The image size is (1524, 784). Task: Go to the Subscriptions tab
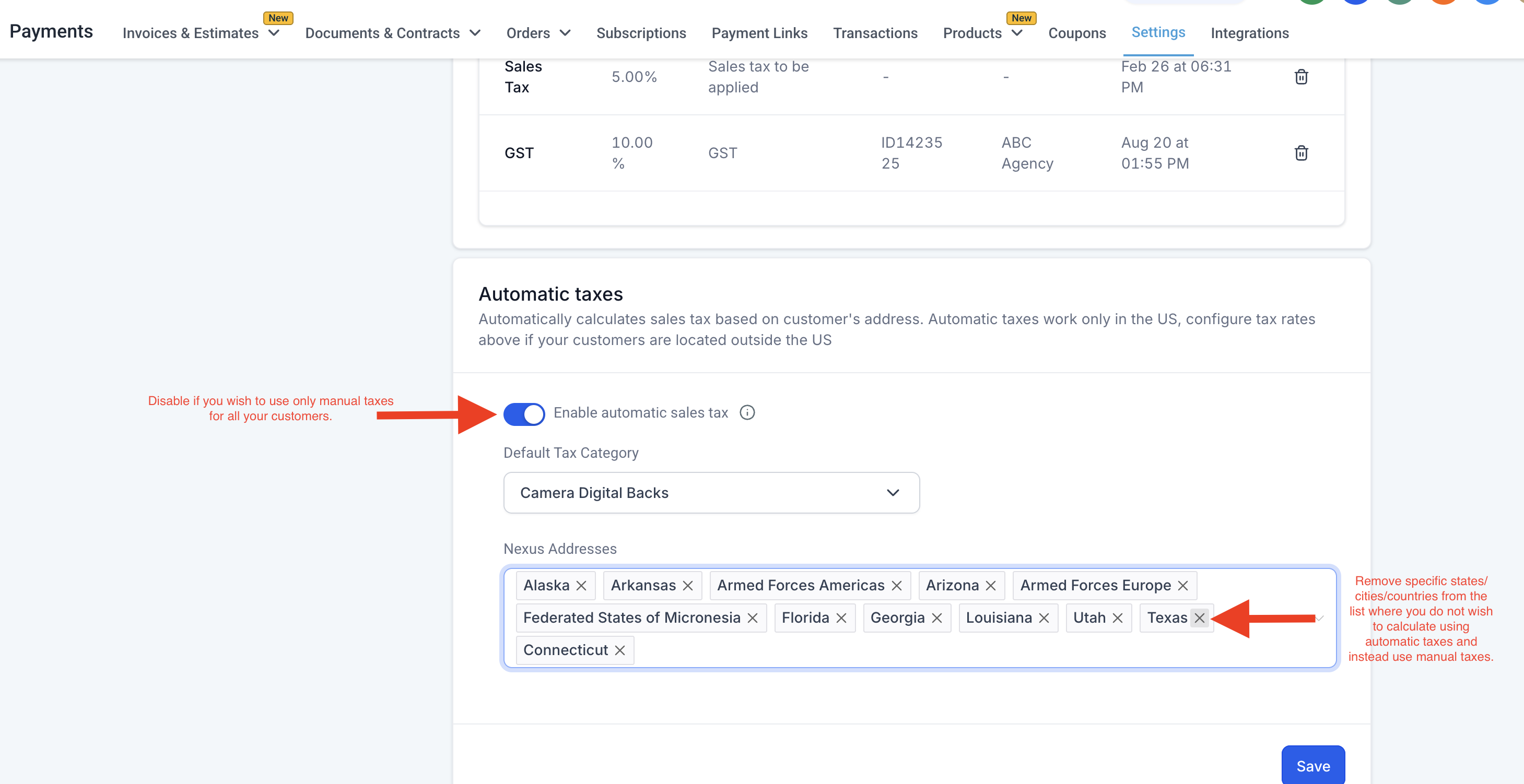641,33
